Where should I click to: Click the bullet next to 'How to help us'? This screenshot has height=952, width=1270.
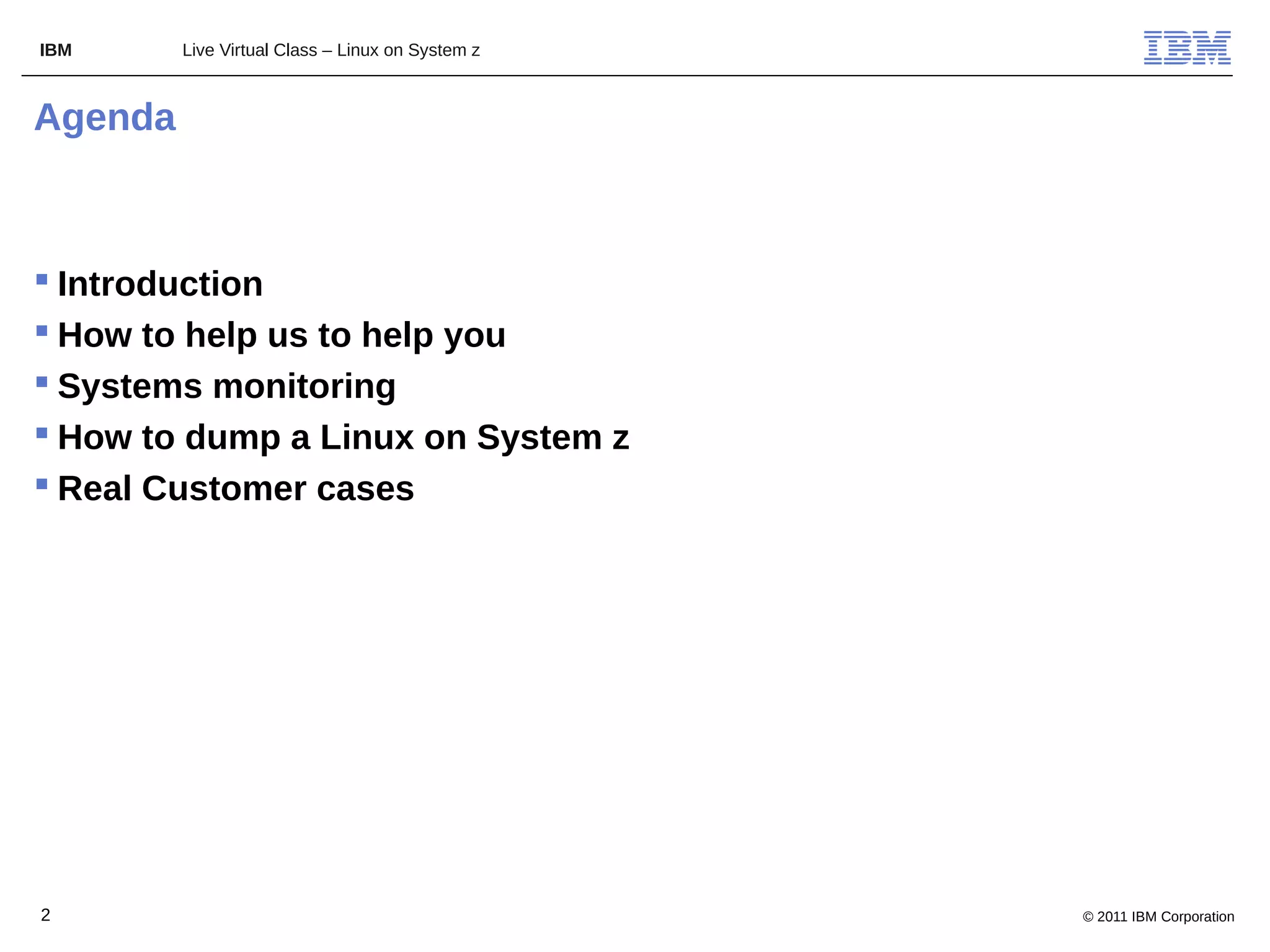[42, 330]
